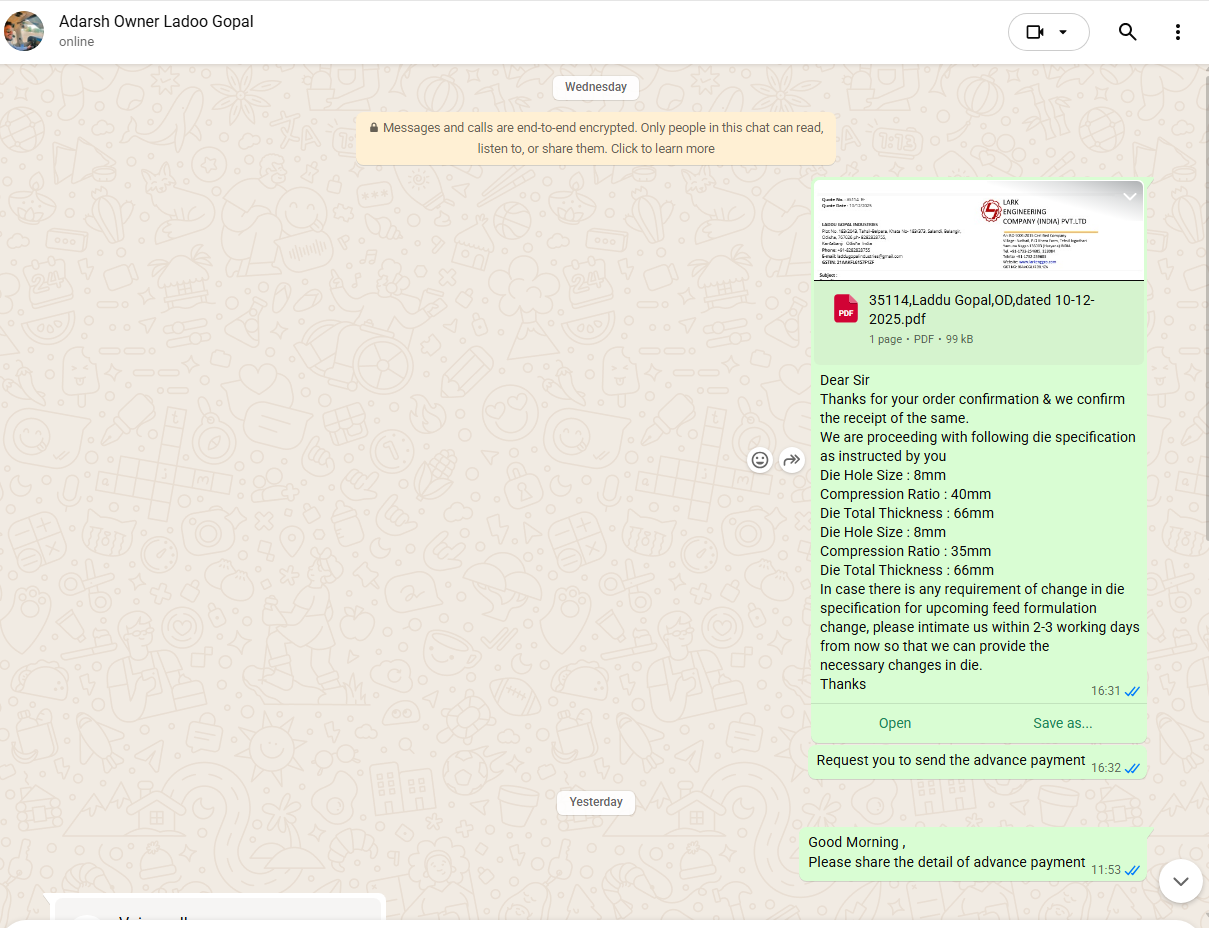Click the contact's profile picture
The height and width of the screenshot is (928, 1209).
(x=24, y=32)
